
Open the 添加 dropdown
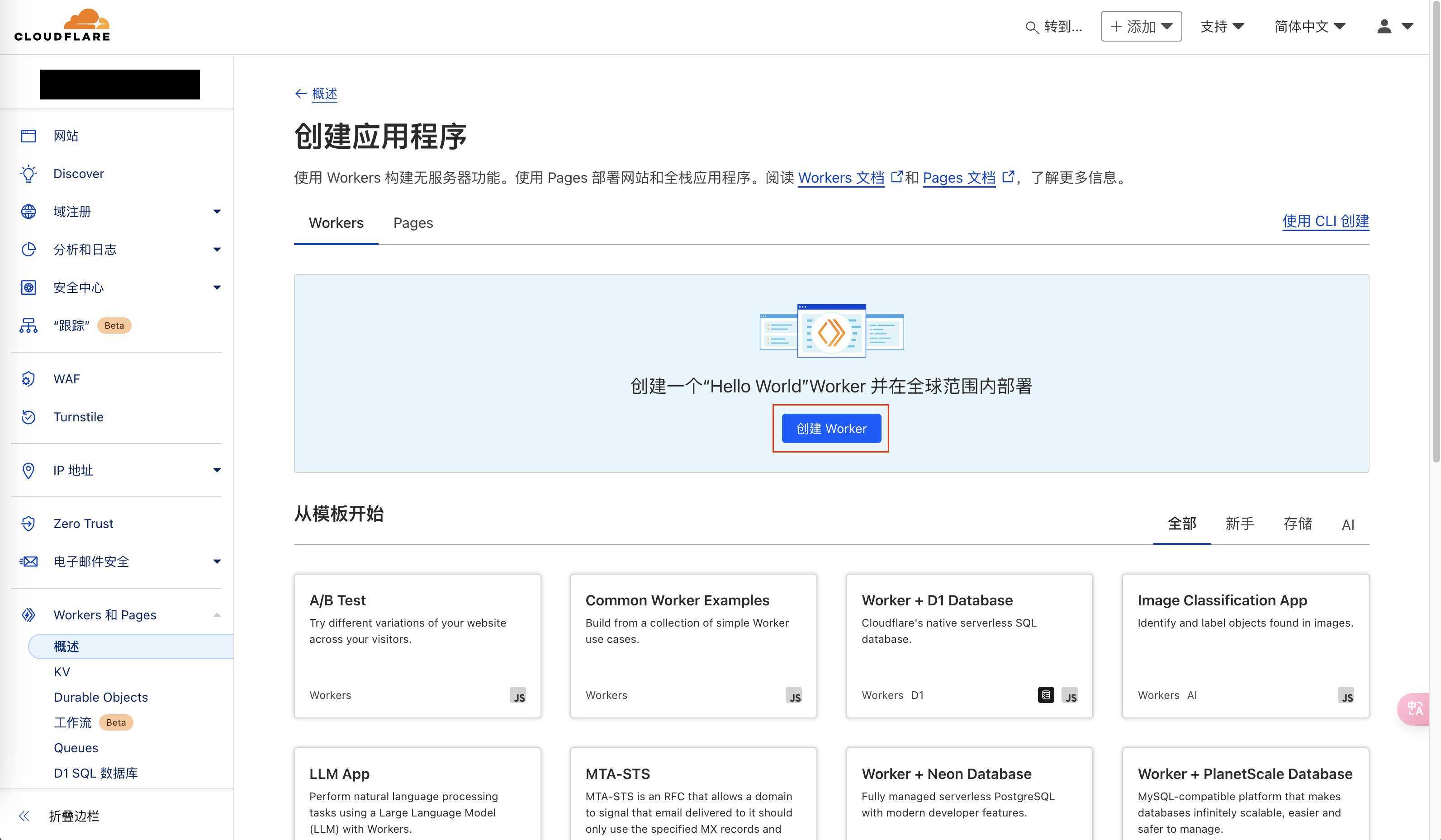[1141, 26]
